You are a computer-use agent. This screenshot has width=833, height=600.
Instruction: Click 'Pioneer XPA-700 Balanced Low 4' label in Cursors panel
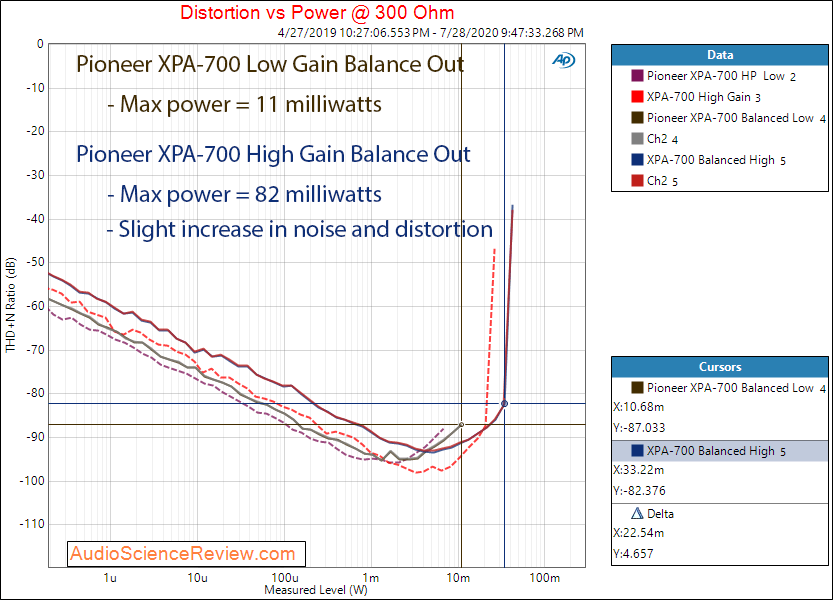click(736, 388)
